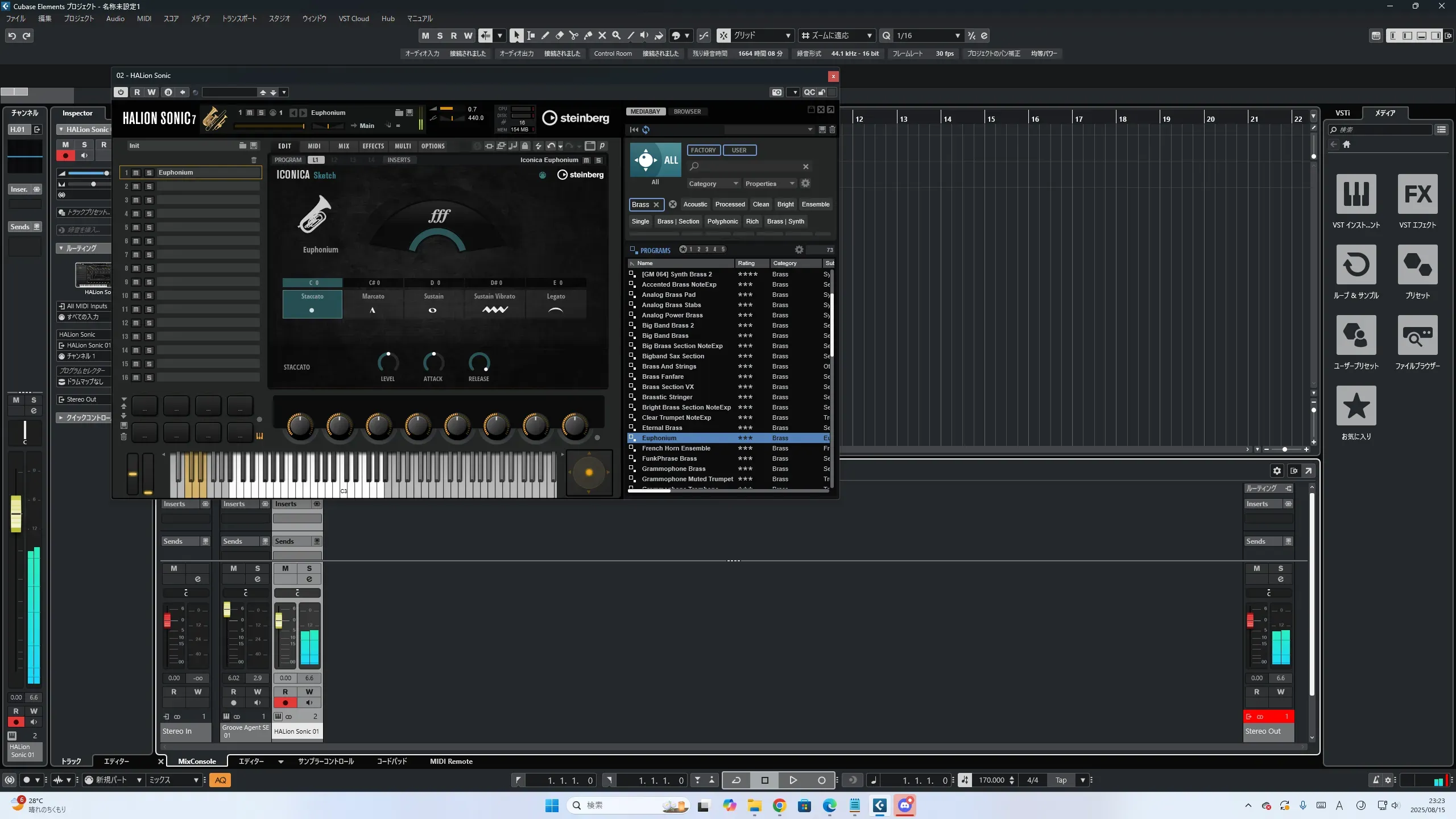Switch to the HALion EFFECTS tab
This screenshot has width=1456, height=819.
pos(373,146)
